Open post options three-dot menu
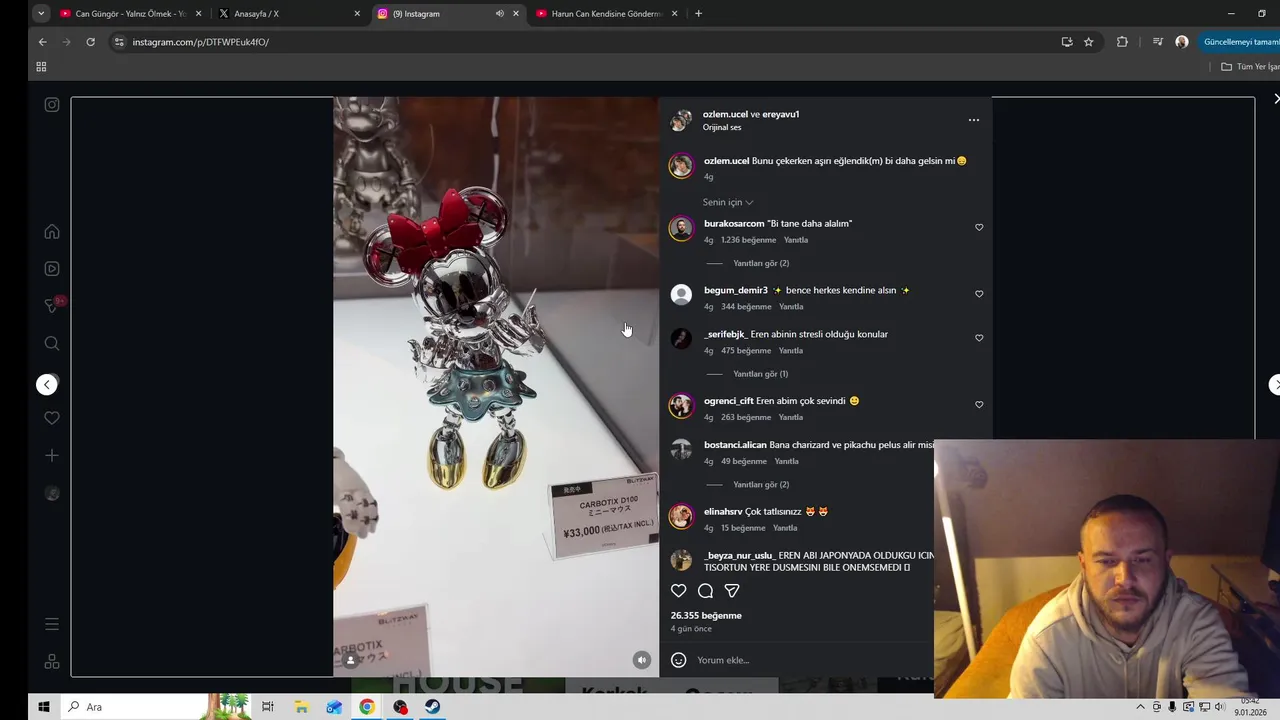1280x720 pixels. tap(974, 120)
